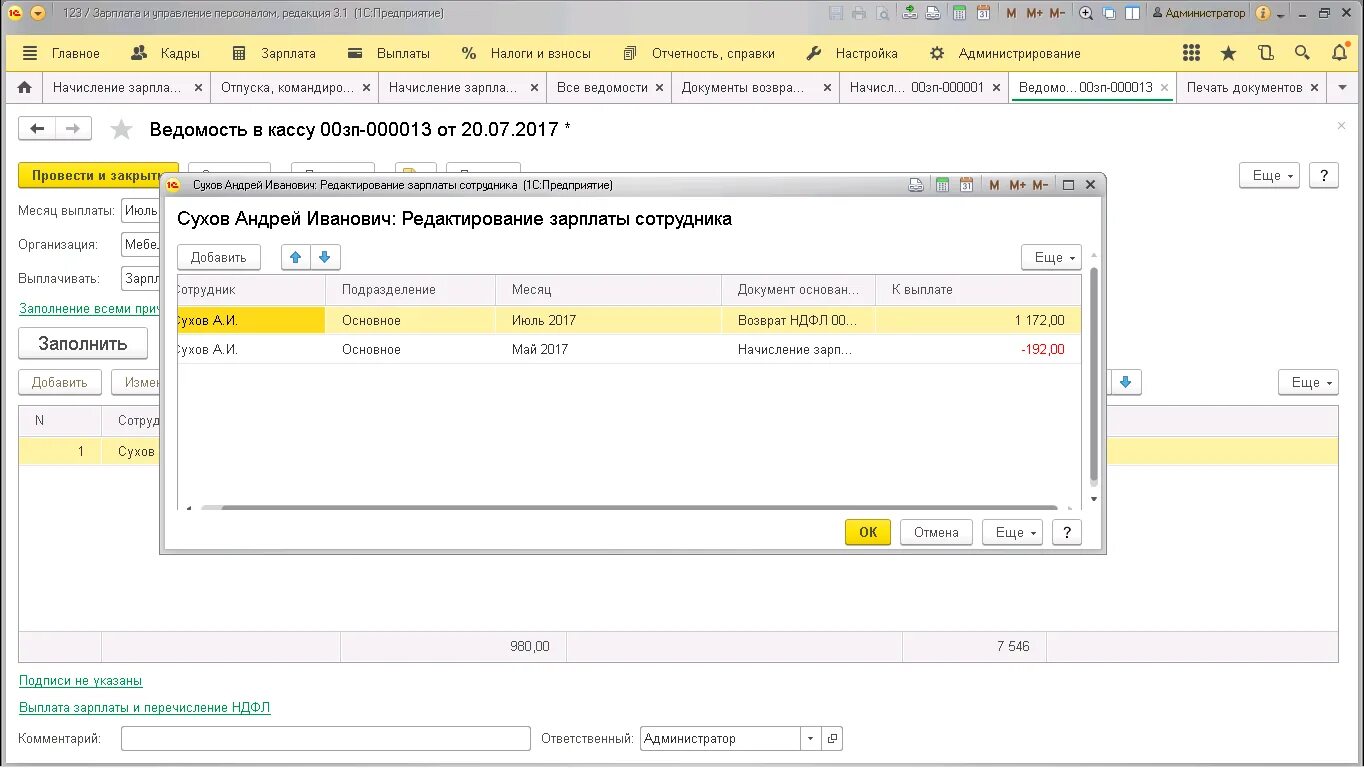Select the 1 172,00 payout cell
The image size is (1364, 768).
tap(978, 320)
